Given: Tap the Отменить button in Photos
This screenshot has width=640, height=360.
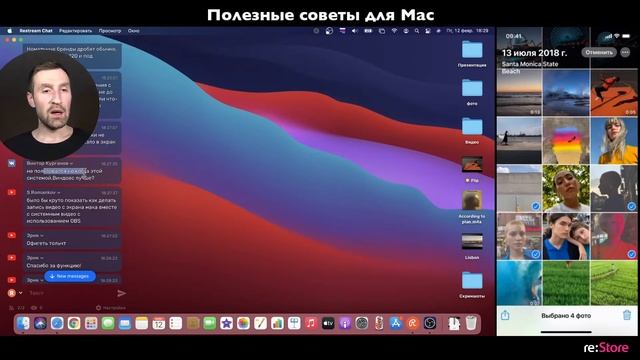Looking at the screenshot, I should 599,52.
